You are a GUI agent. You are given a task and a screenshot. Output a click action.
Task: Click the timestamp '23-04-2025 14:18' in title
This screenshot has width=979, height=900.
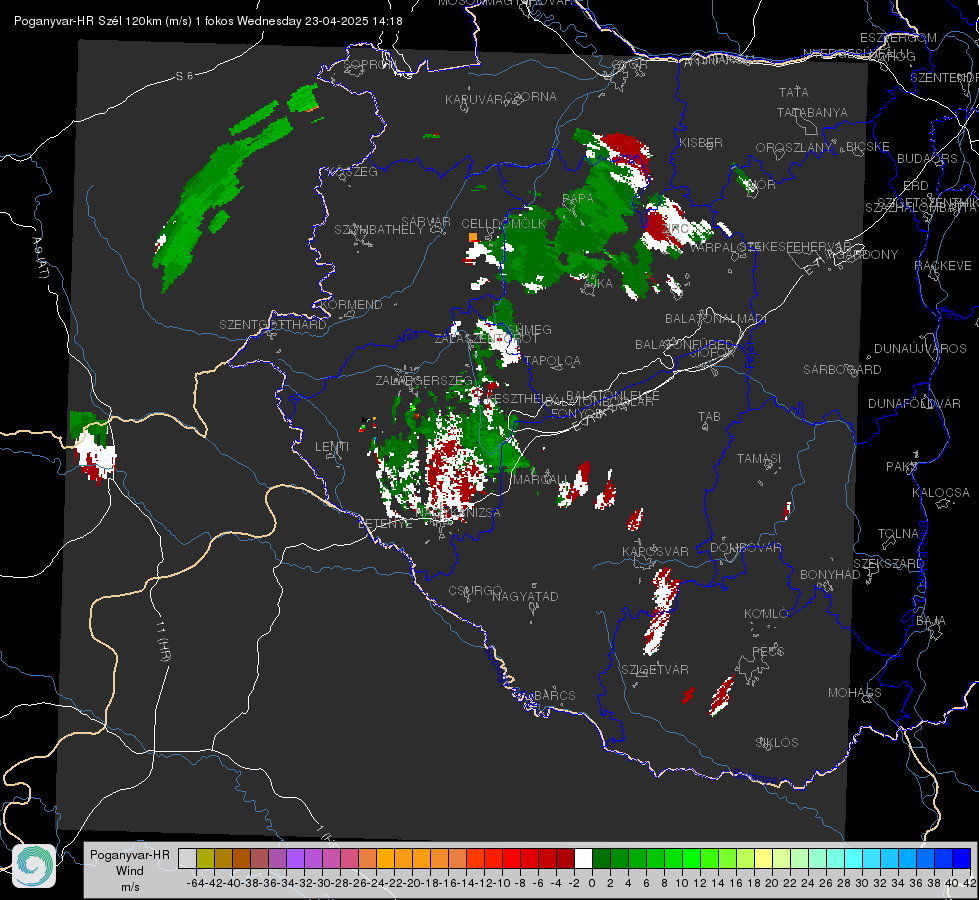coord(353,21)
